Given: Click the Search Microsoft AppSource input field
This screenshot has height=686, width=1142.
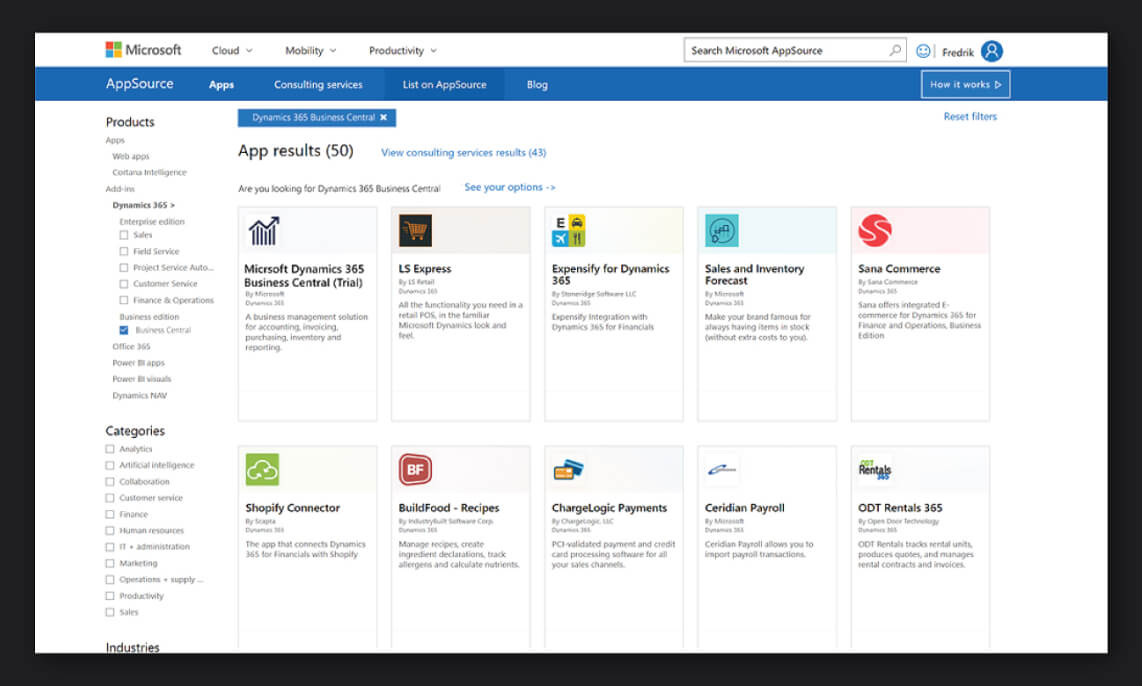Looking at the screenshot, I should click(785, 51).
